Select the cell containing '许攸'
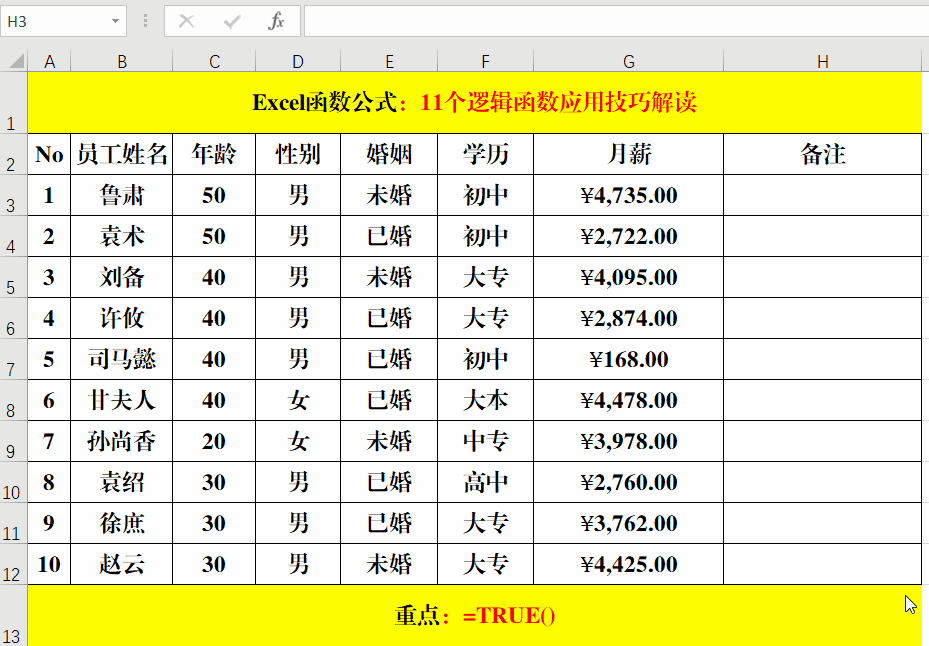The image size is (929, 646). (x=121, y=318)
